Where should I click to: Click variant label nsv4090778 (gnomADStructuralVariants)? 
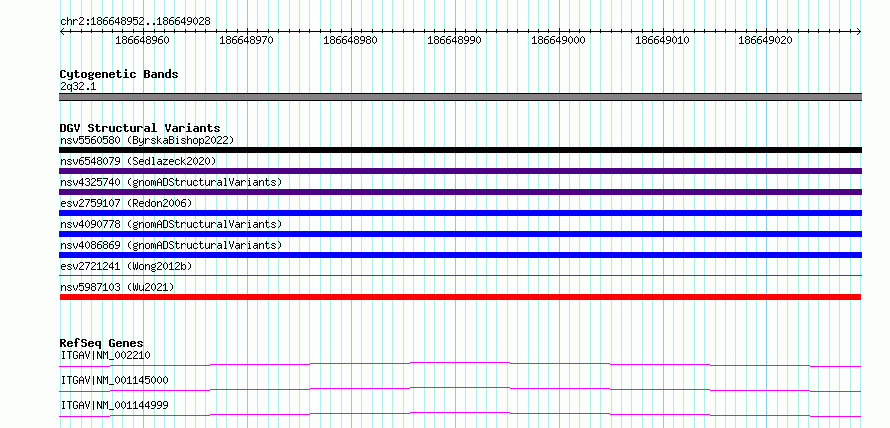pyautogui.click(x=171, y=224)
